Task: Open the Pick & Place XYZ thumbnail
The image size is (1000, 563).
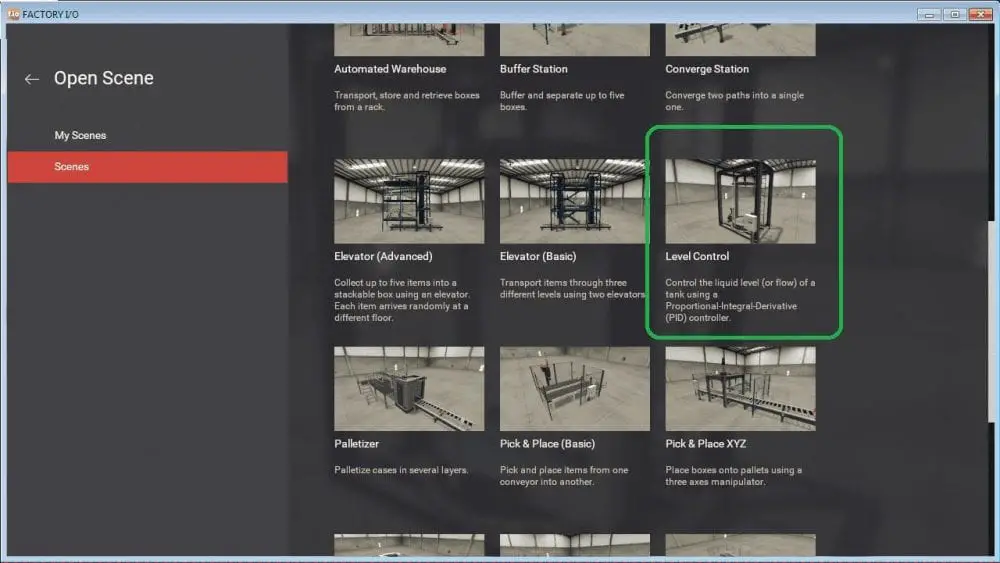Action: 740,388
